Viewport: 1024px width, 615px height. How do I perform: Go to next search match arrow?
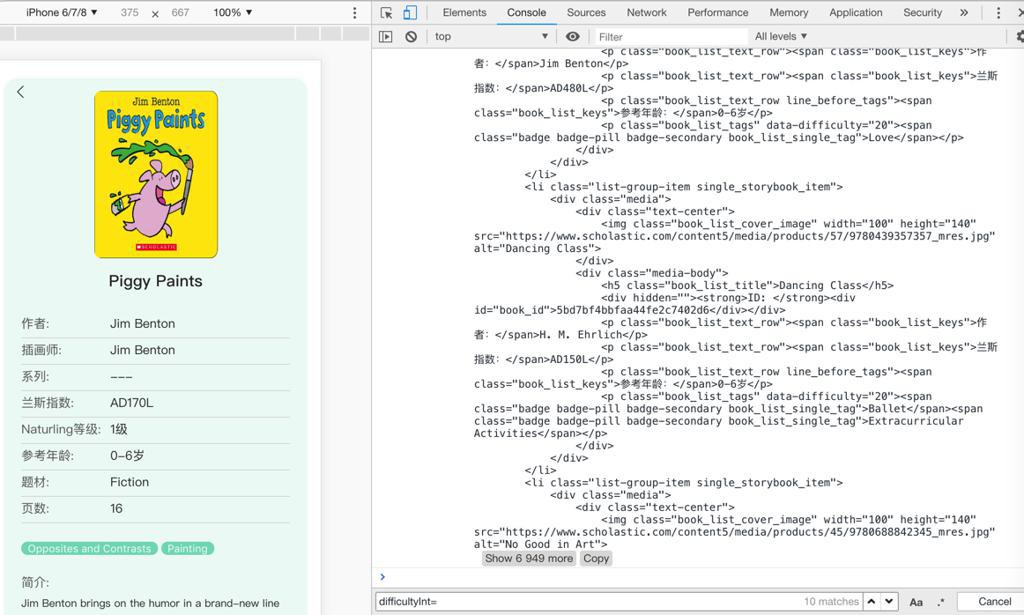pyautogui.click(x=889, y=601)
